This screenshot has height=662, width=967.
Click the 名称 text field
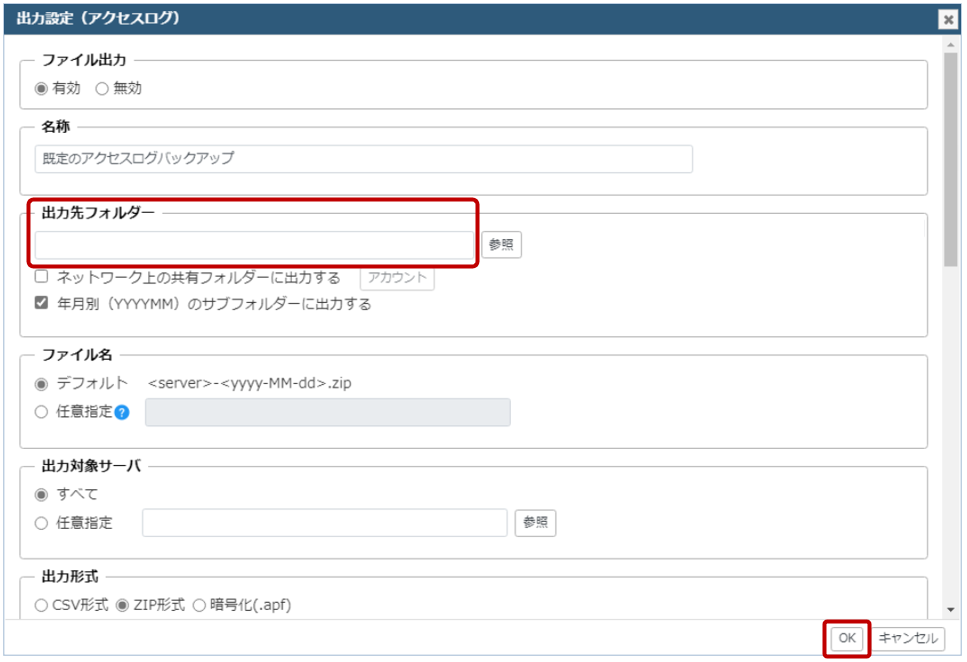click(x=363, y=159)
